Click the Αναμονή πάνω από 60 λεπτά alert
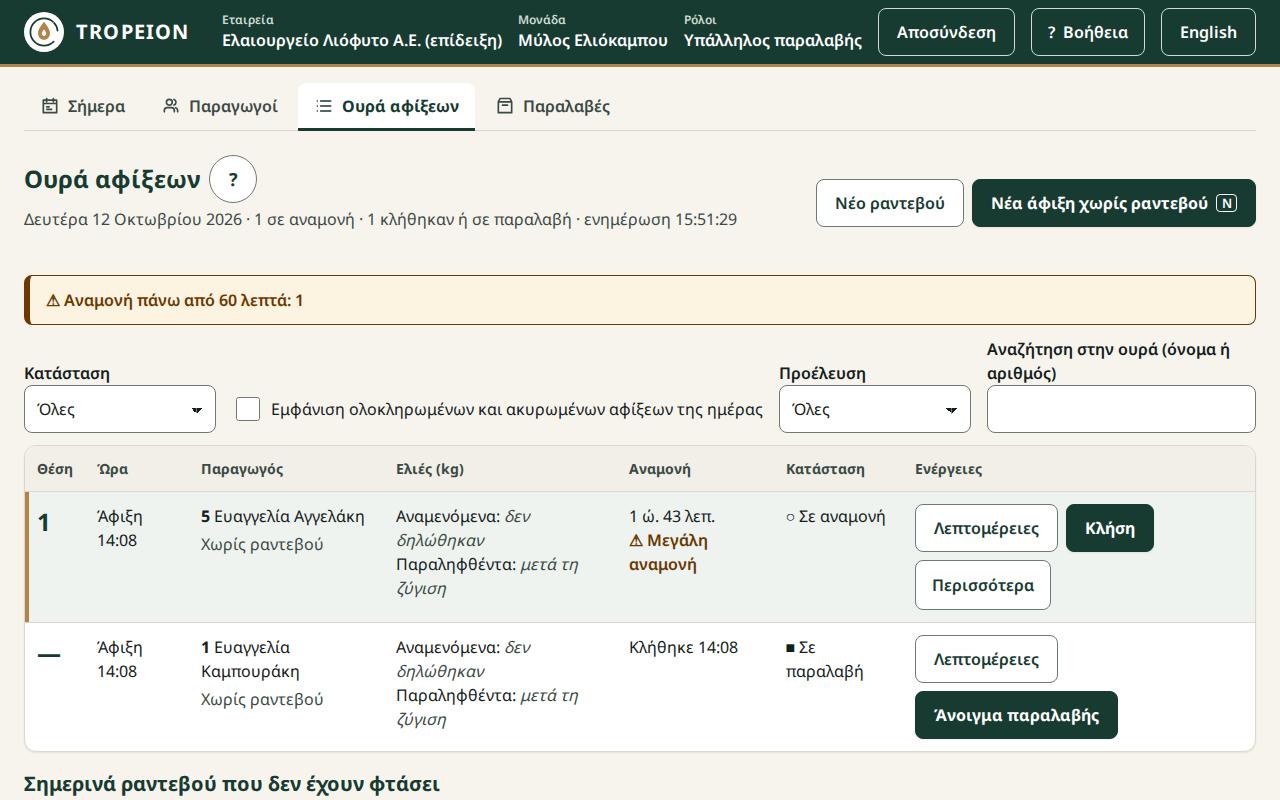The image size is (1280, 800). click(640, 300)
